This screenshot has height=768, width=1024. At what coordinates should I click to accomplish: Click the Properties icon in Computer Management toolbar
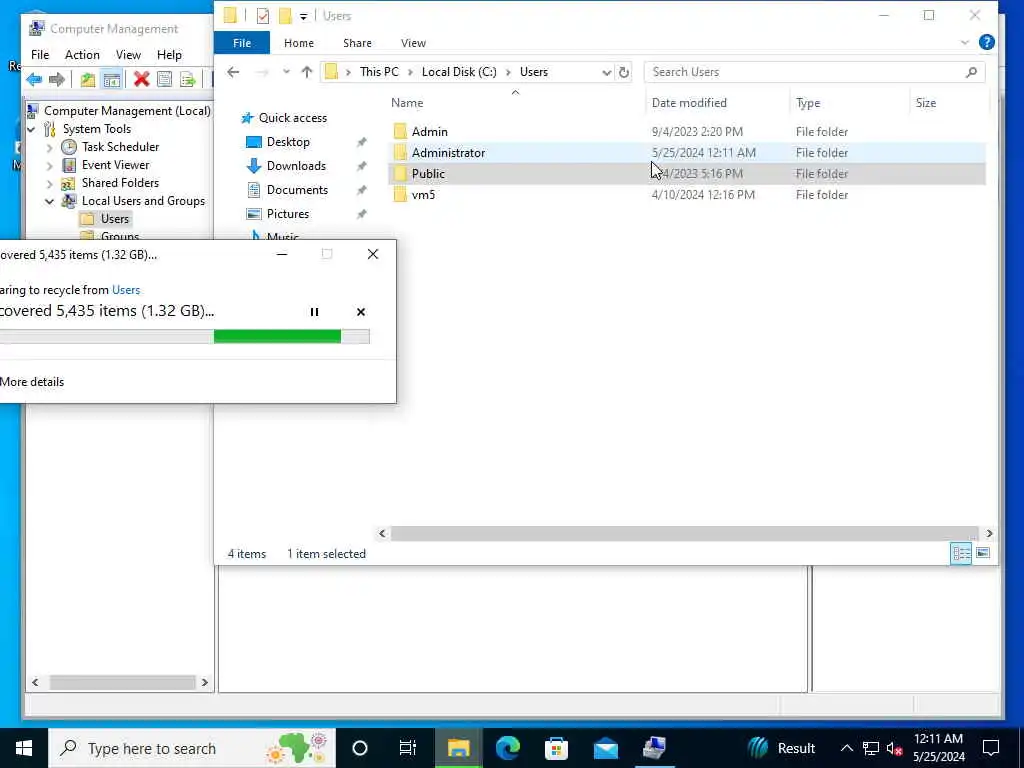coord(165,80)
